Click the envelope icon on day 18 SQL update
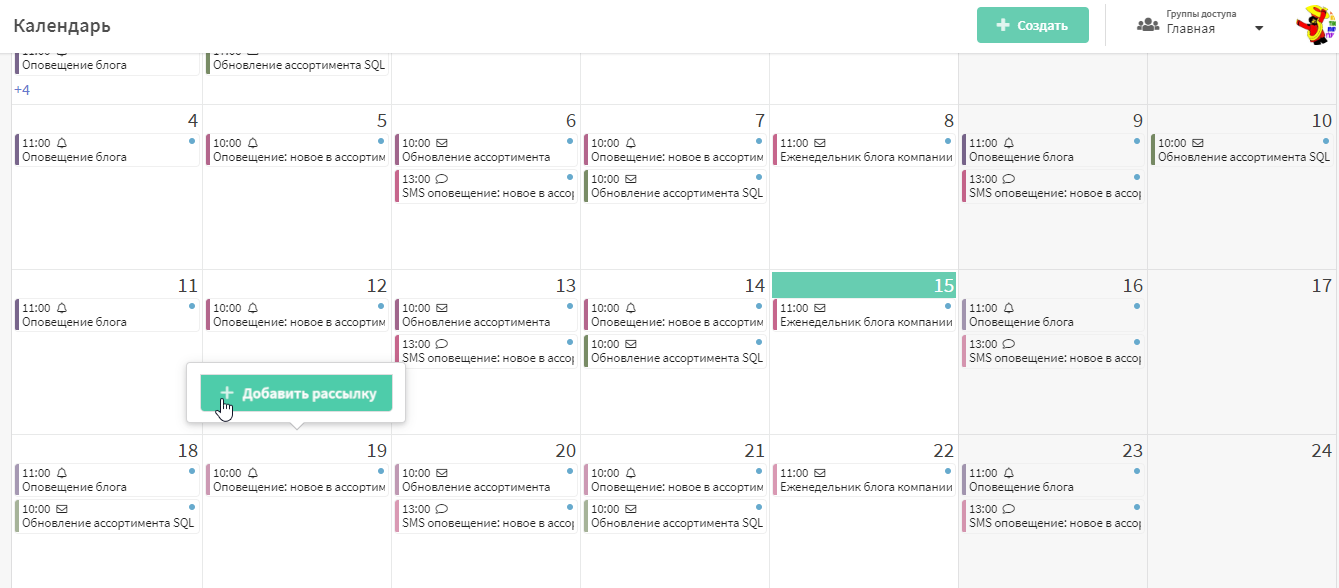 point(62,509)
